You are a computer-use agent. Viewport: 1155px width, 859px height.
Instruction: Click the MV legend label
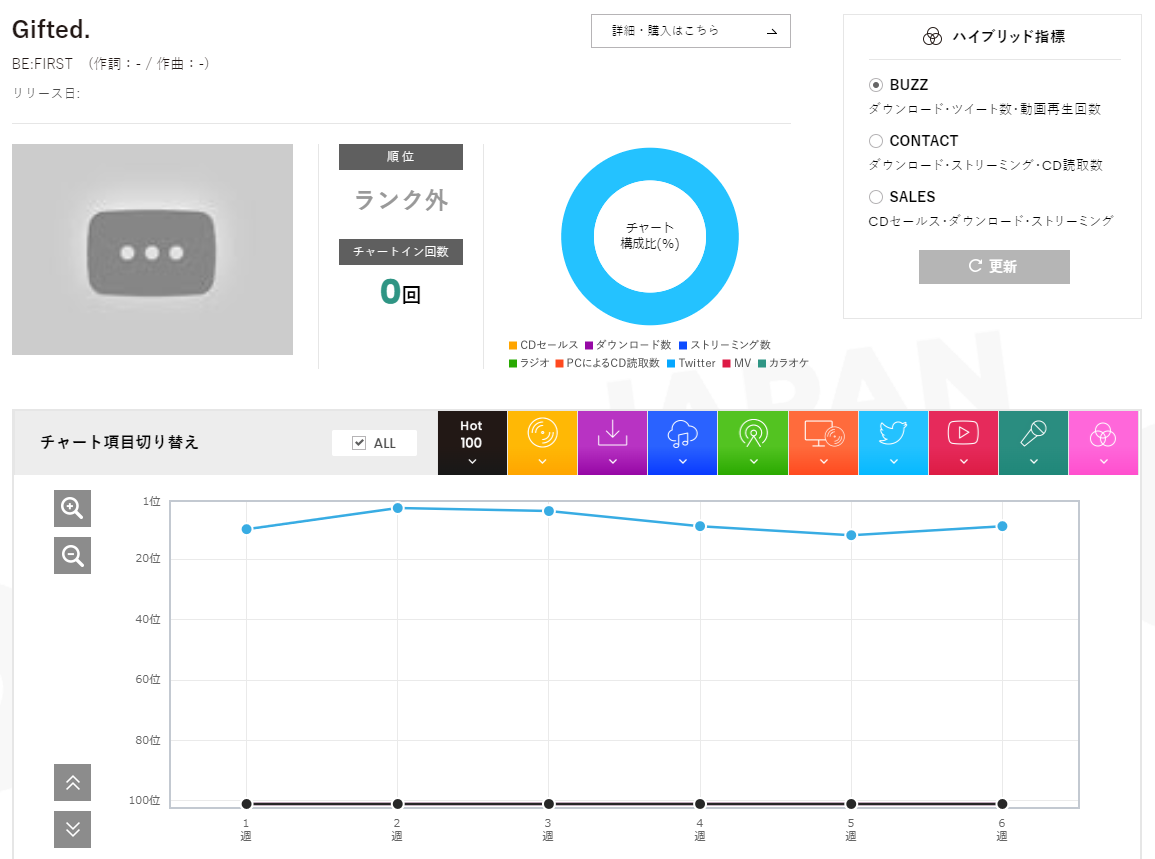pyautogui.click(x=742, y=363)
